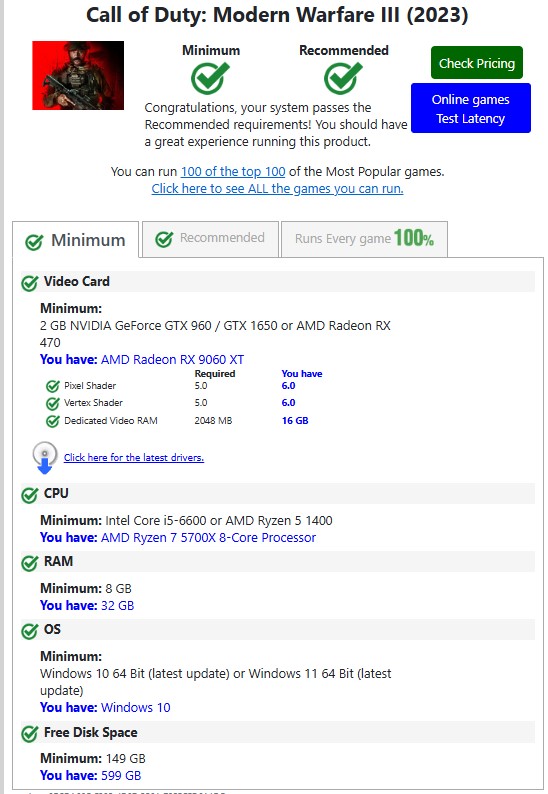Click the Pixel Shader check icon
The height and width of the screenshot is (794, 548).
point(53,386)
